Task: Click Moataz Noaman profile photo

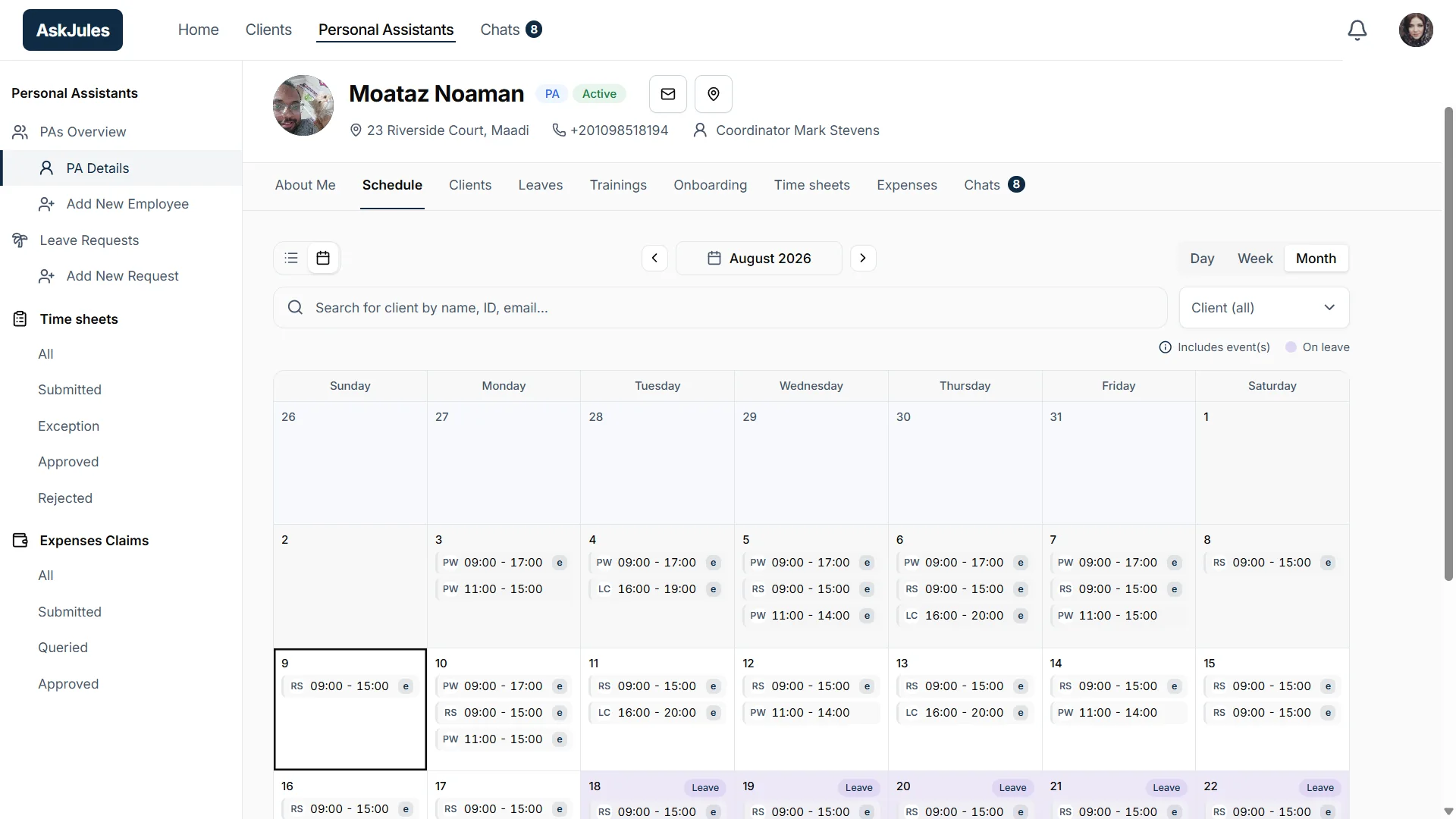Action: (303, 105)
